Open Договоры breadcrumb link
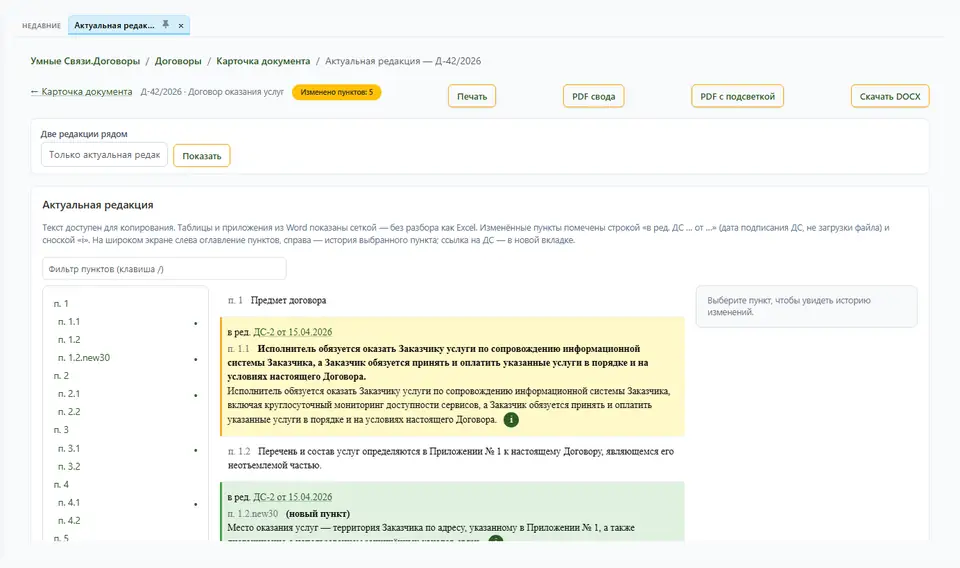Screen dimensions: 960x568 click(178, 61)
